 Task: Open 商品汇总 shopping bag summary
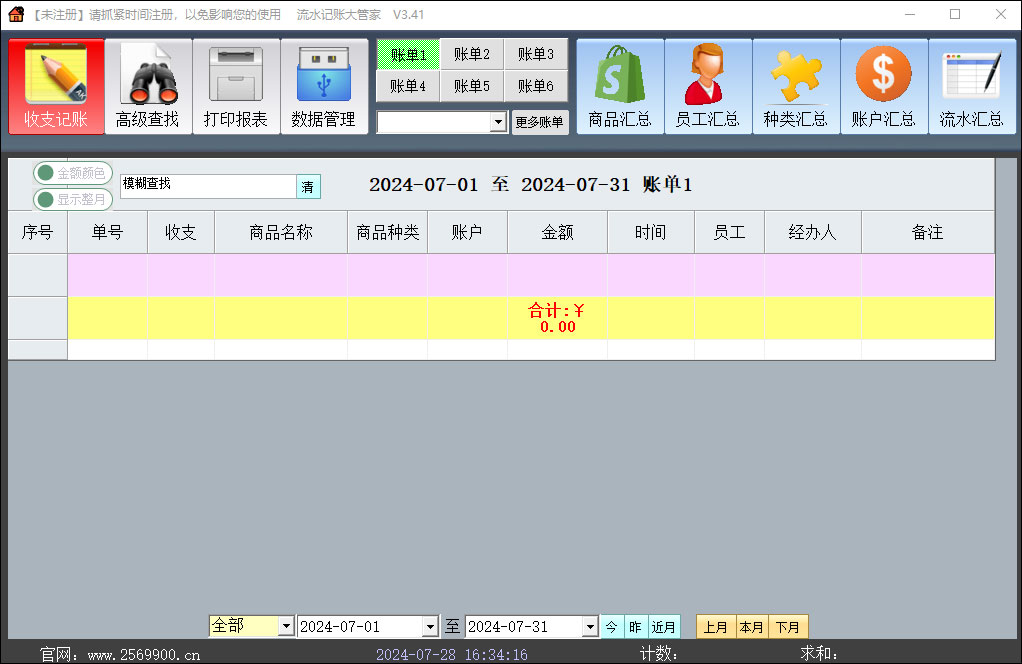click(620, 87)
